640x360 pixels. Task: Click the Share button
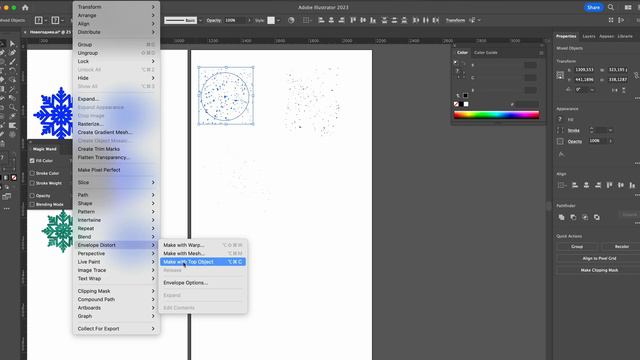tap(593, 7)
